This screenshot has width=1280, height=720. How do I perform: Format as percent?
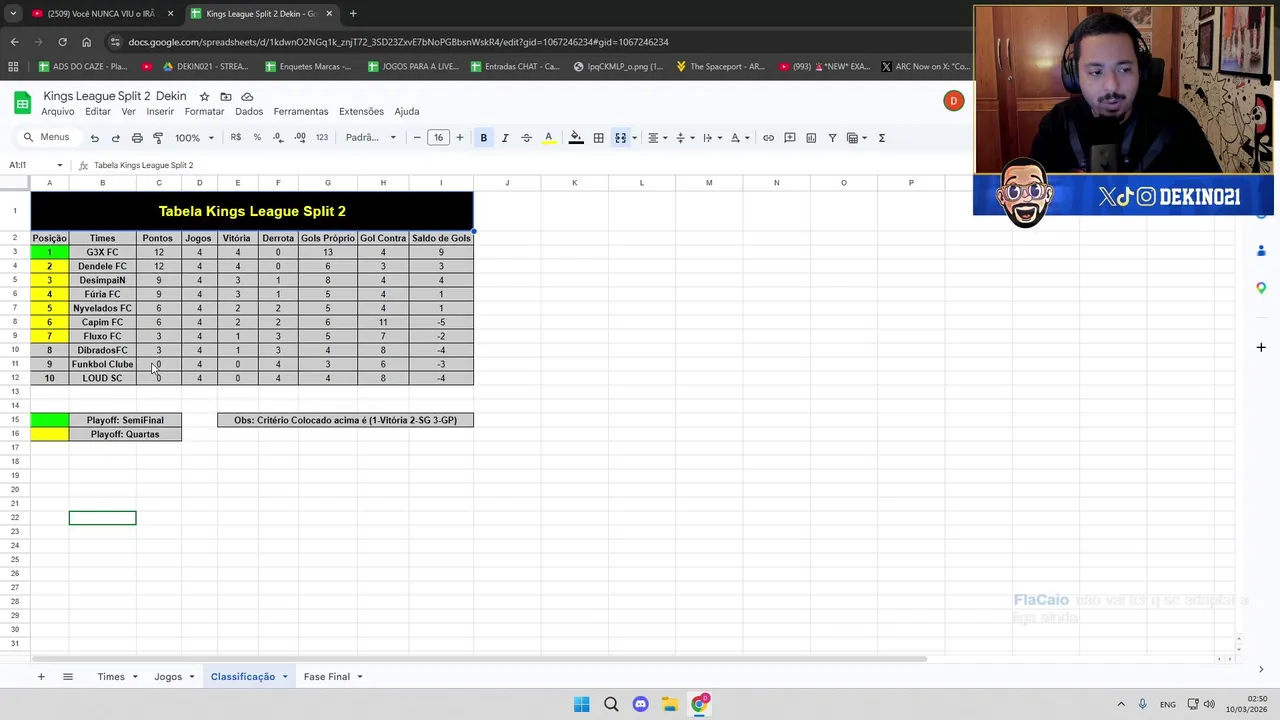[257, 137]
